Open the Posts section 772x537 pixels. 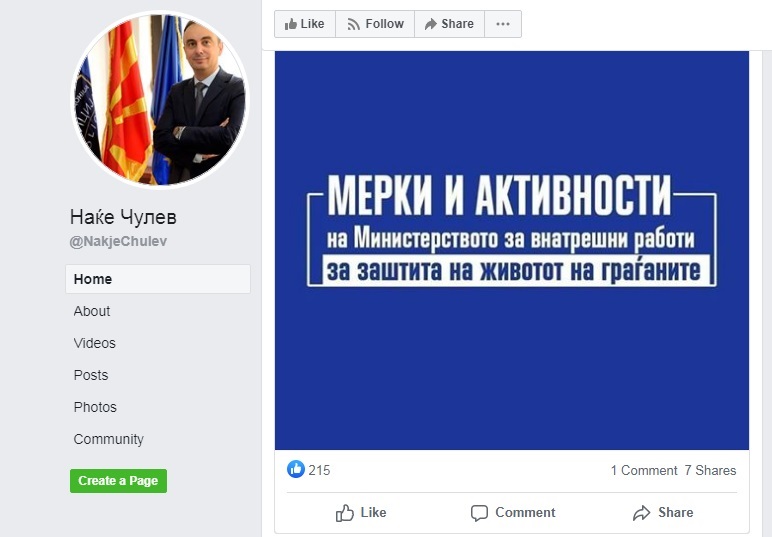[91, 375]
